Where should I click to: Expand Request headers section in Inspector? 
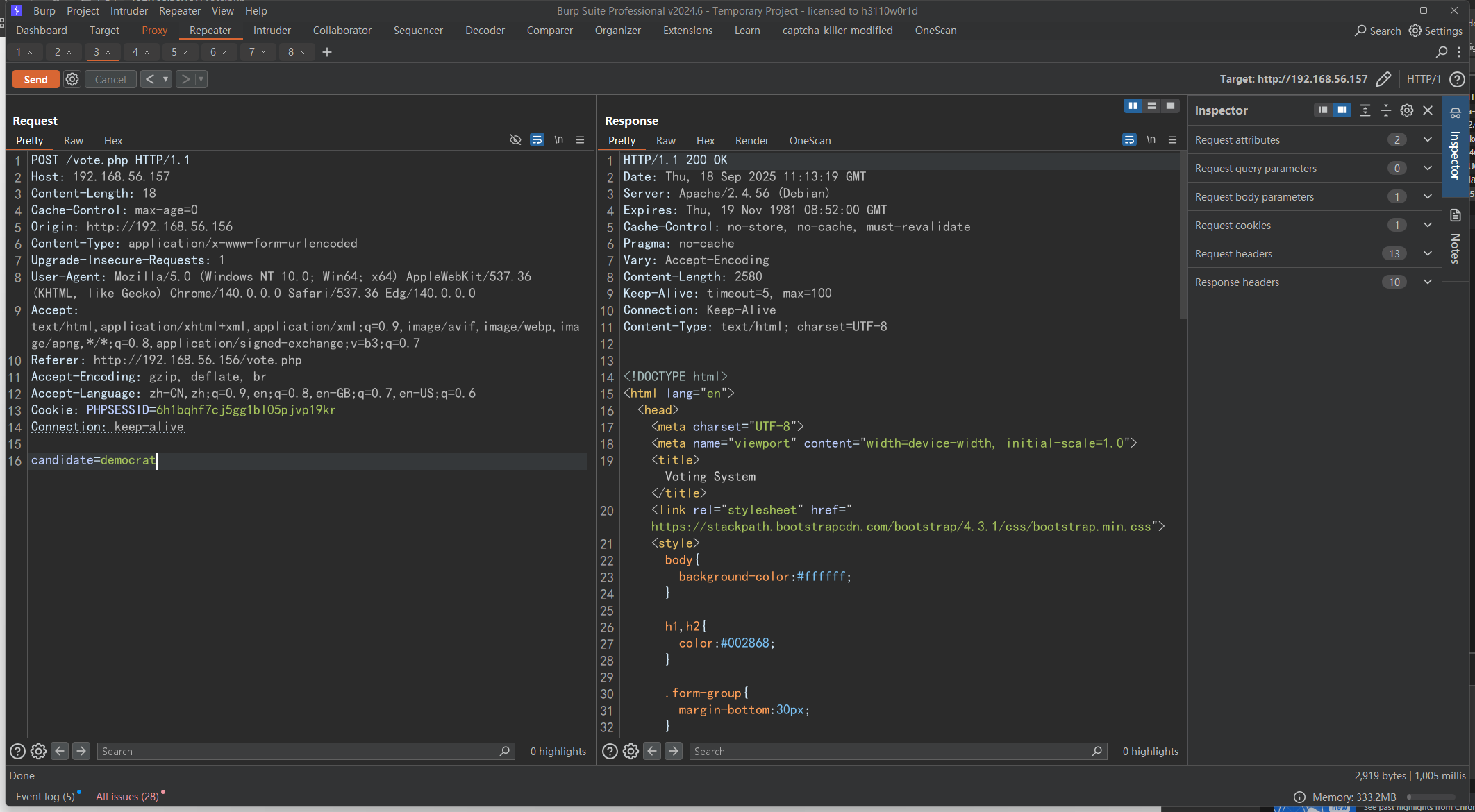click(x=1428, y=254)
